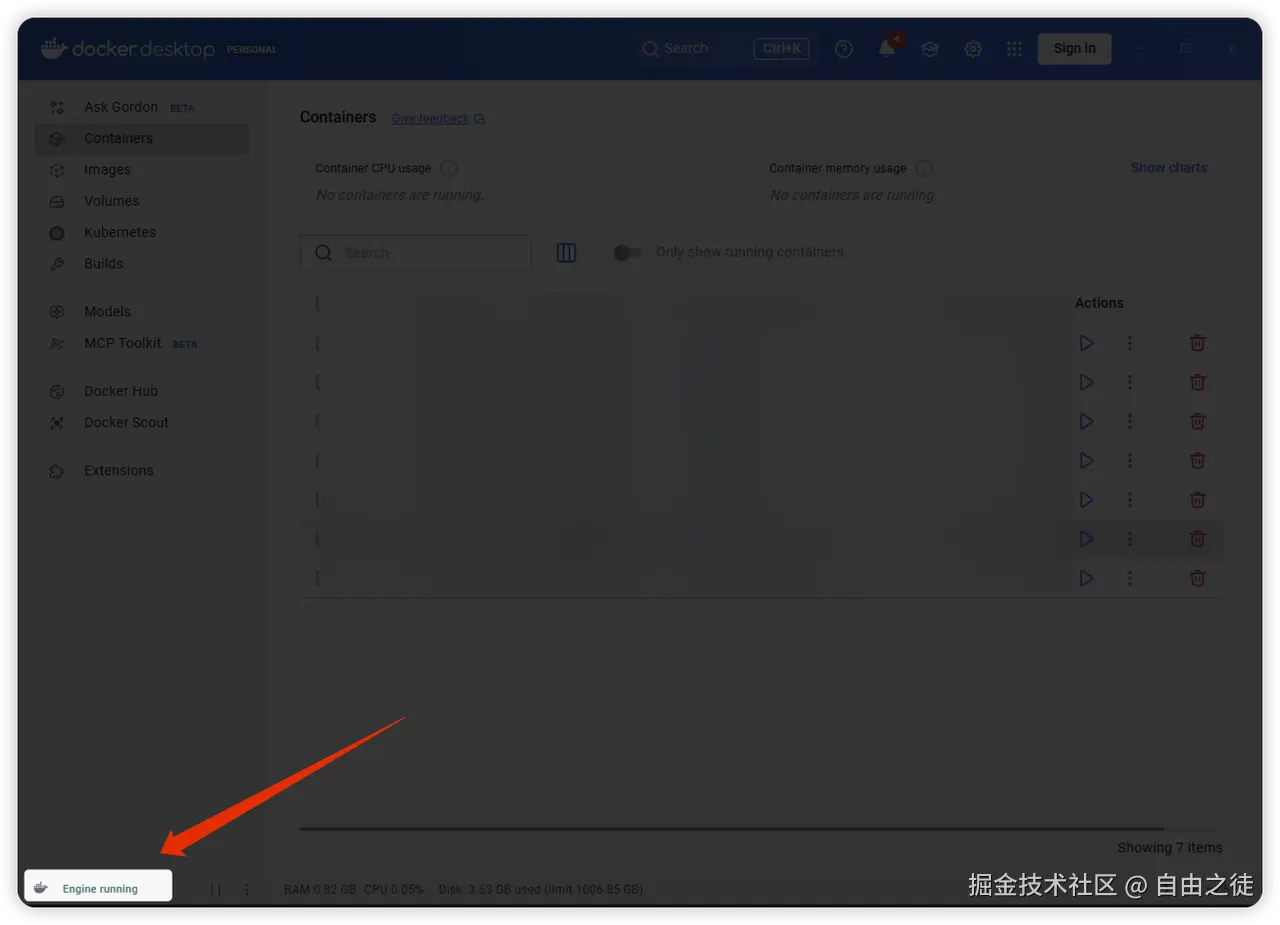Screen dimensions: 1280x925
Task: Click the RAM 0.82 GB readout
Action: [320, 889]
